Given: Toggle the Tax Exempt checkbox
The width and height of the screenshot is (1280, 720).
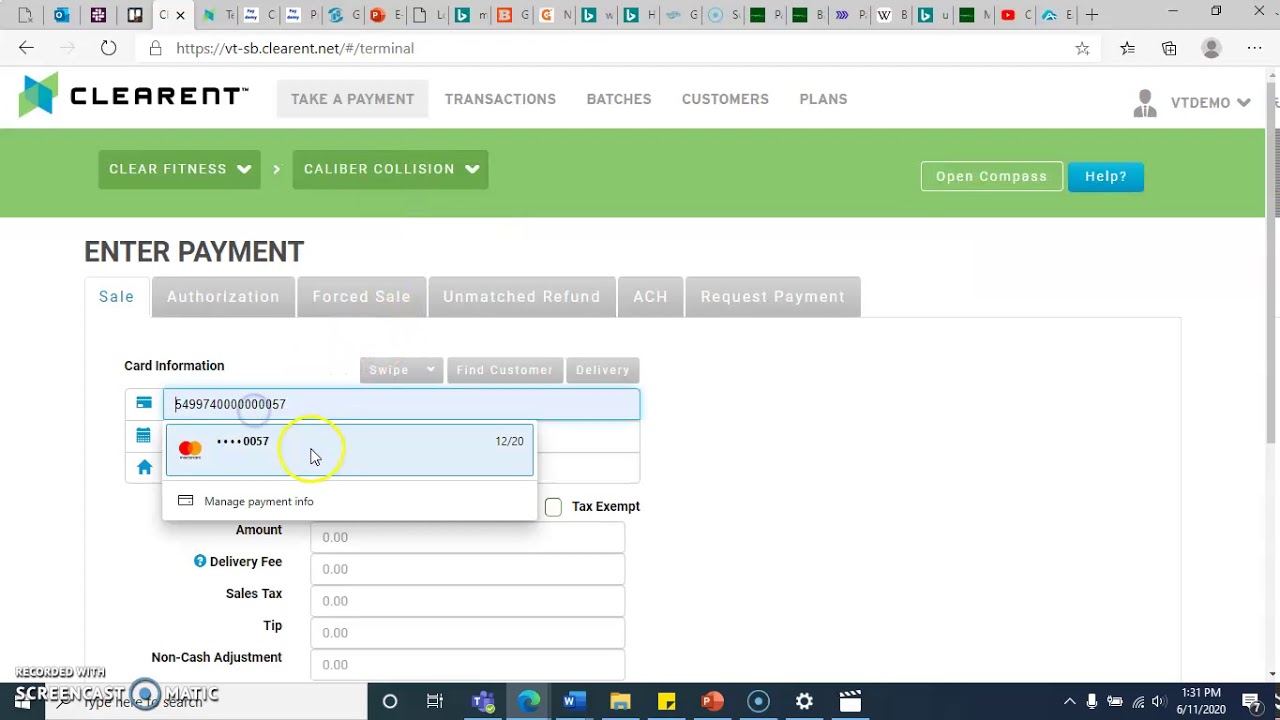Looking at the screenshot, I should [x=553, y=507].
